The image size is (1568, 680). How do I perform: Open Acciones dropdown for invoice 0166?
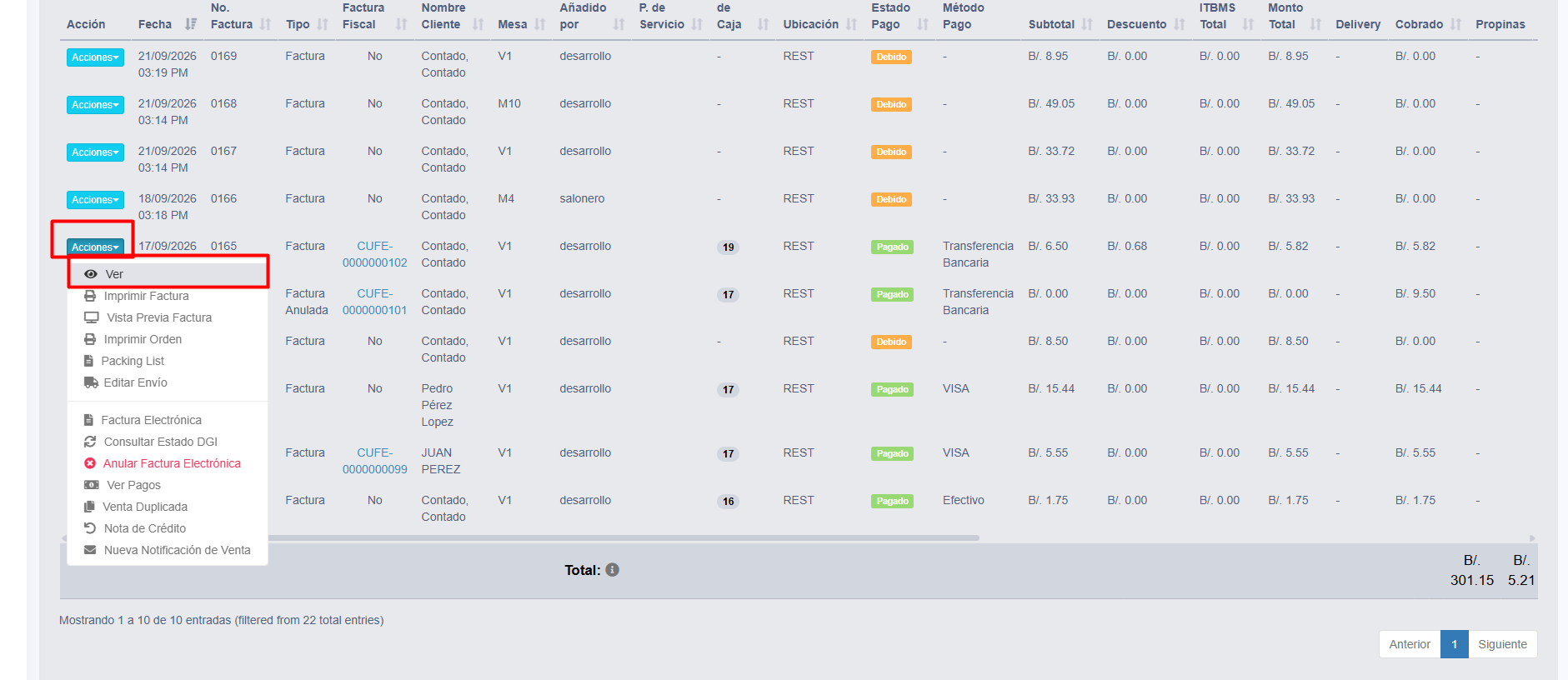coord(95,200)
